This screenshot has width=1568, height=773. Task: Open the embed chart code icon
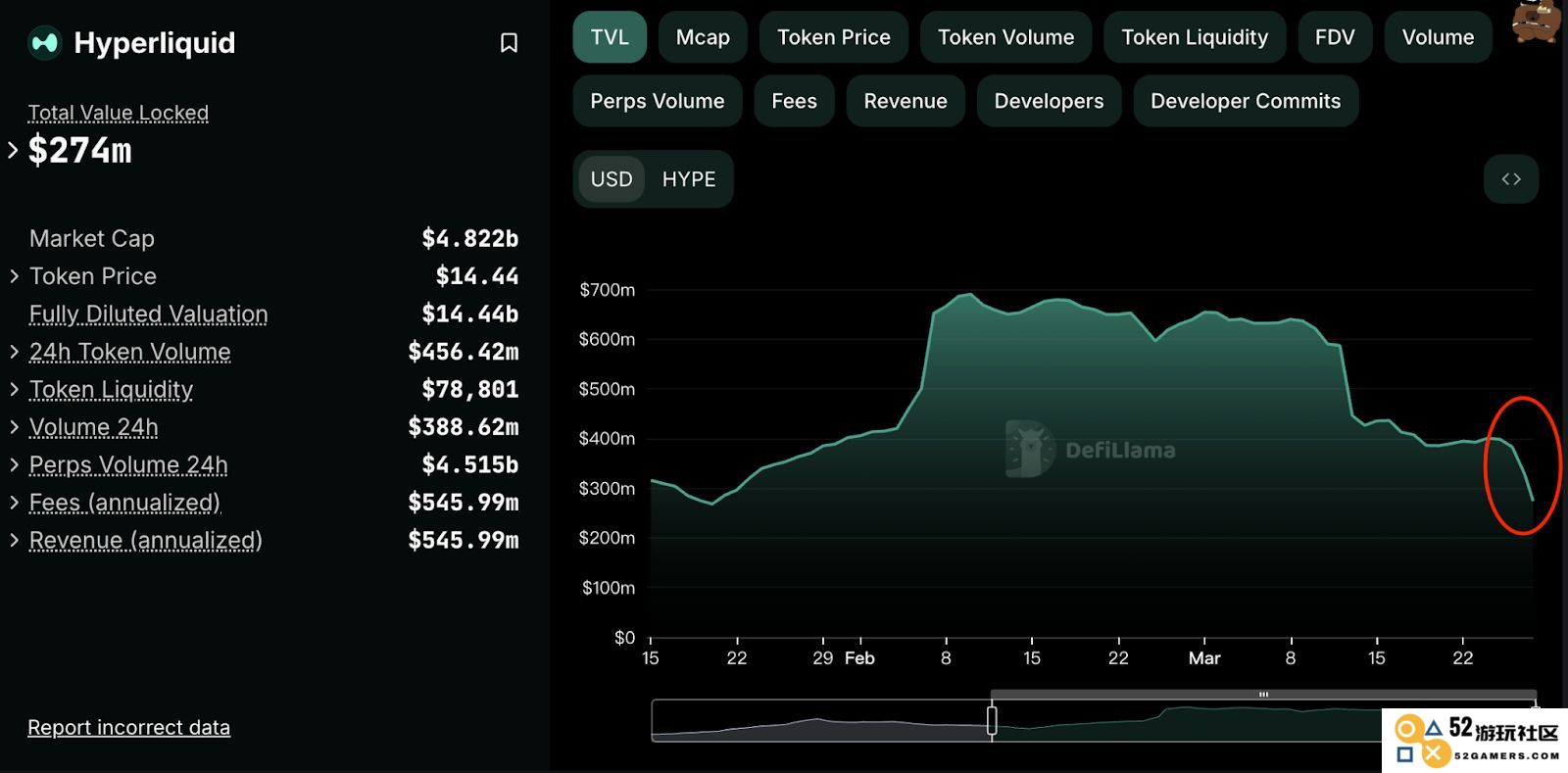[x=1511, y=179]
